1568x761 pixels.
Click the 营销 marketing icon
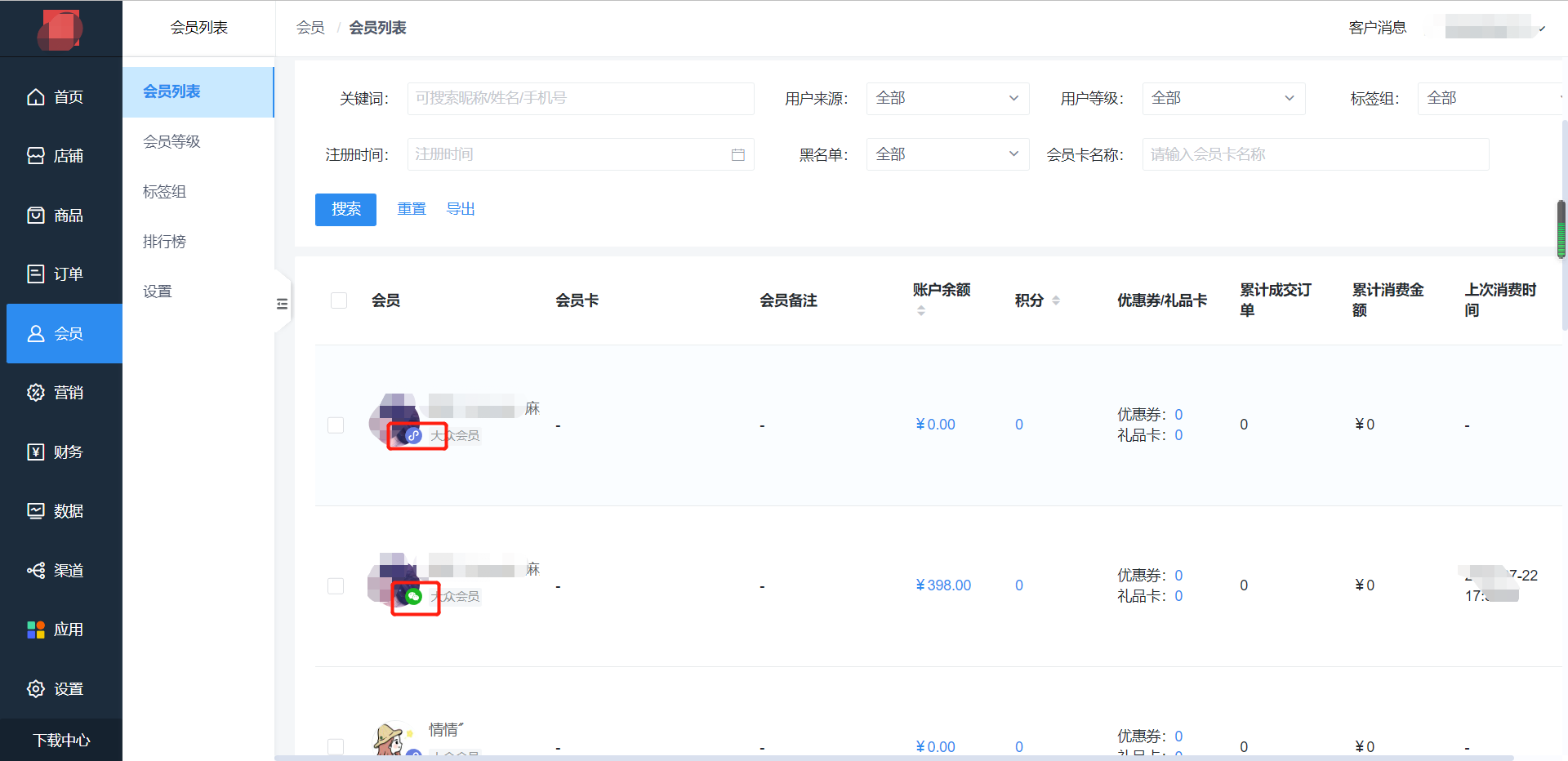click(36, 393)
